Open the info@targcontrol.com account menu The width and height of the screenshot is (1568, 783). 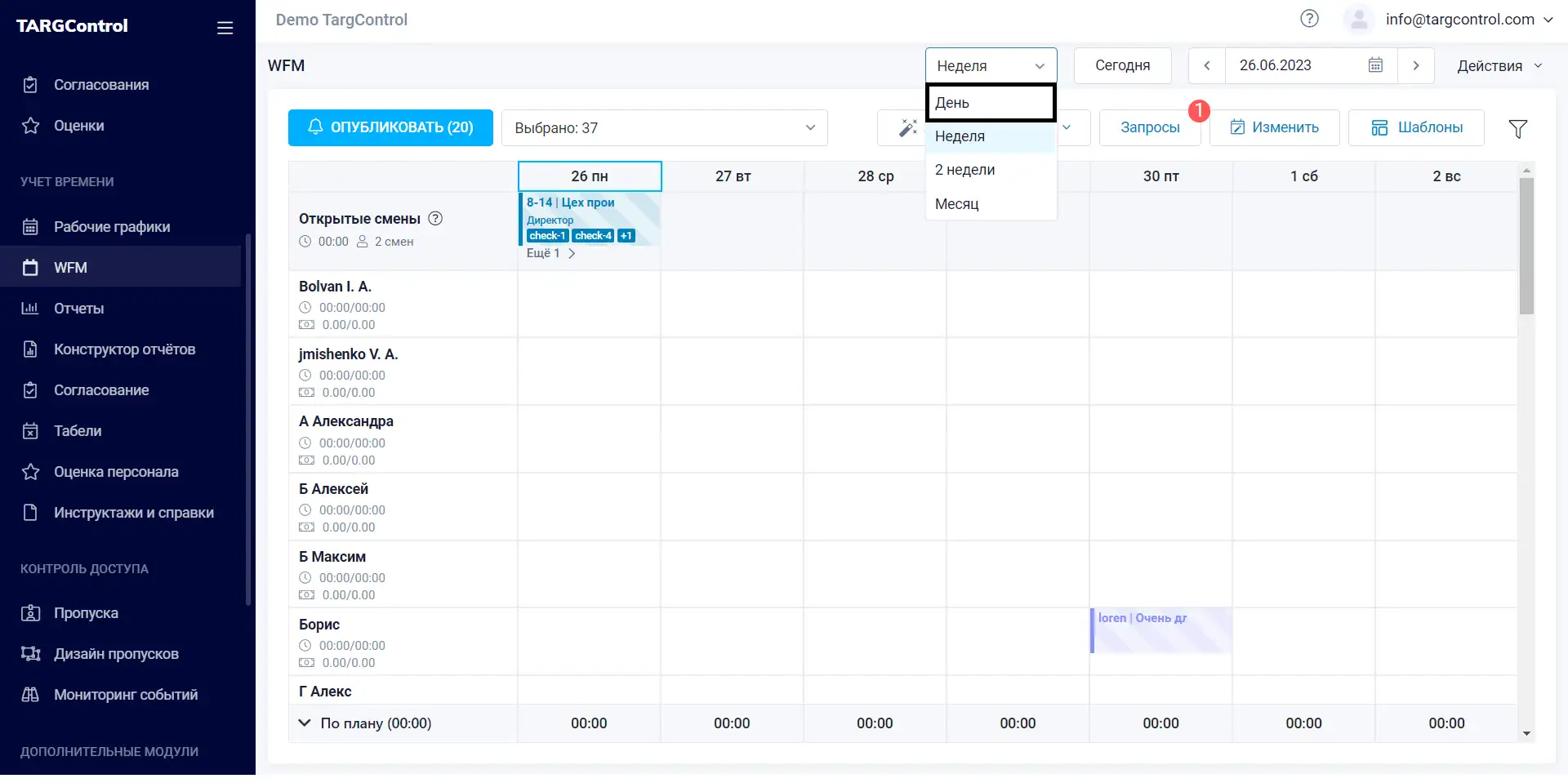(1469, 20)
